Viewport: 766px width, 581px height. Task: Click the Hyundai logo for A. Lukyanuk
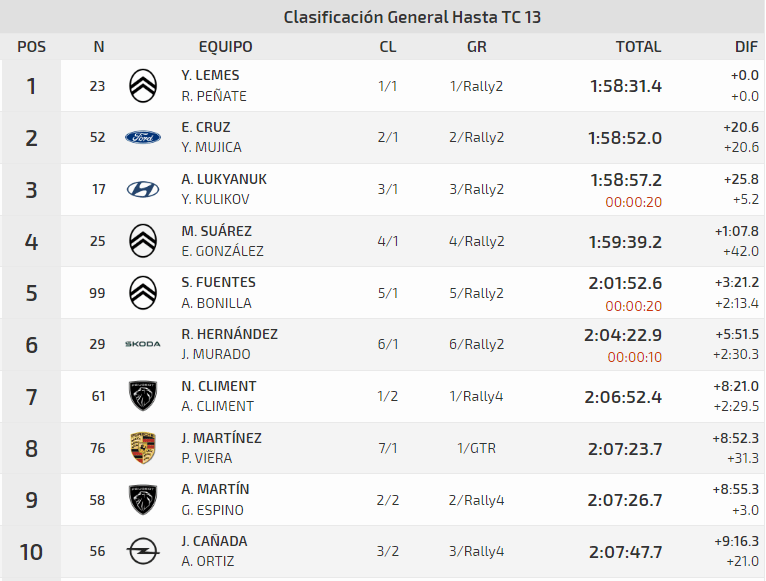pos(143,189)
